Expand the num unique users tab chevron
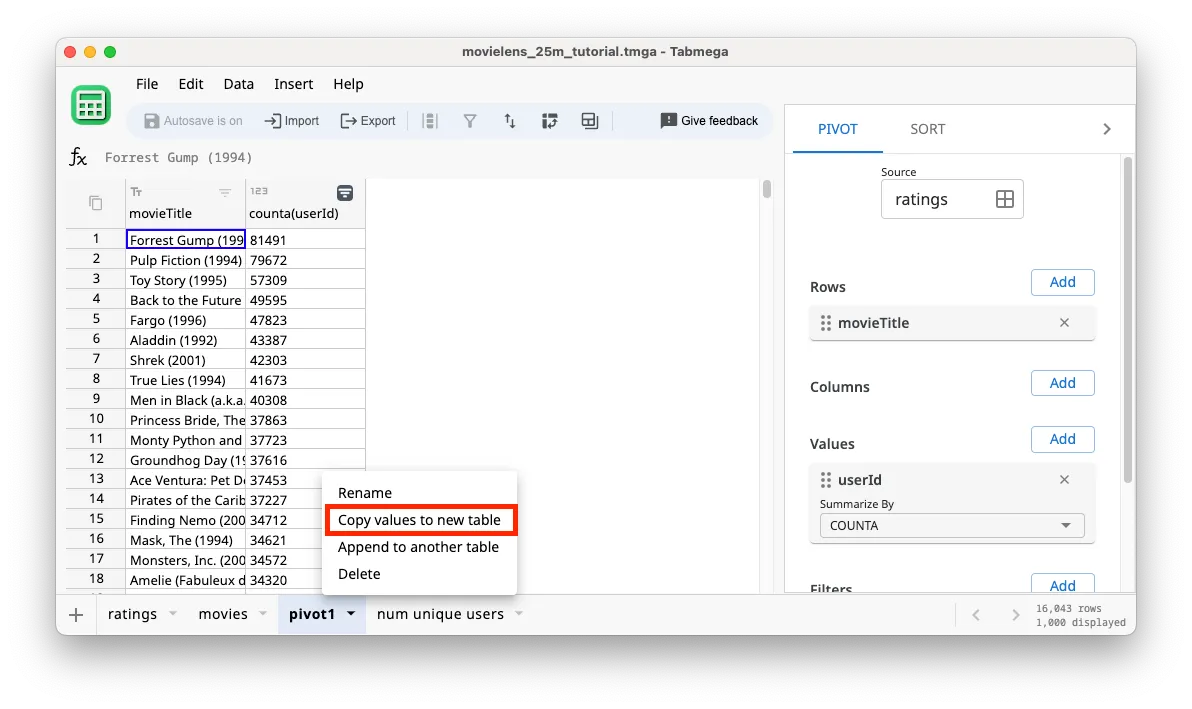 (517, 614)
